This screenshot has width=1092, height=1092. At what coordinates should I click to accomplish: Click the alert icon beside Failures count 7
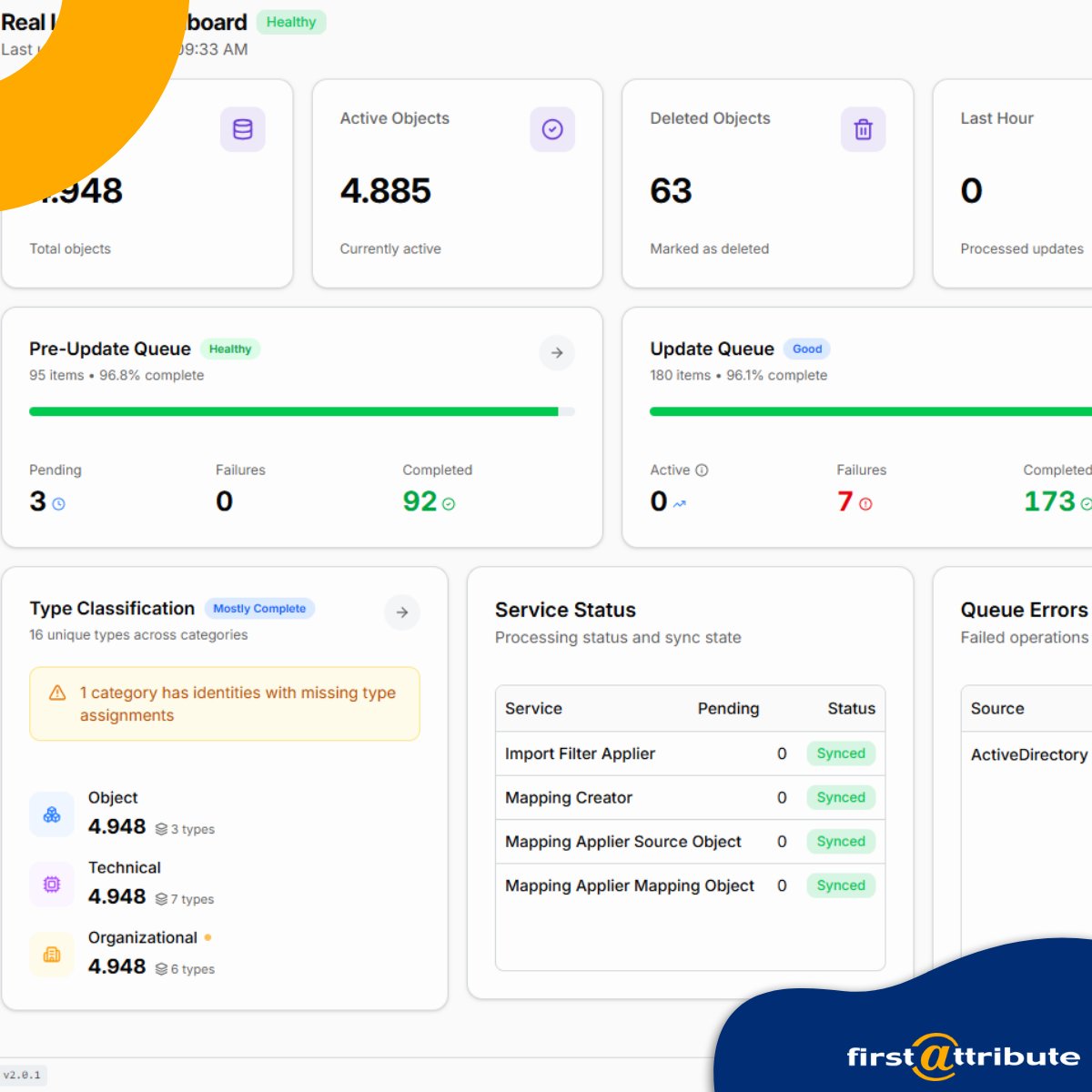pos(865,503)
